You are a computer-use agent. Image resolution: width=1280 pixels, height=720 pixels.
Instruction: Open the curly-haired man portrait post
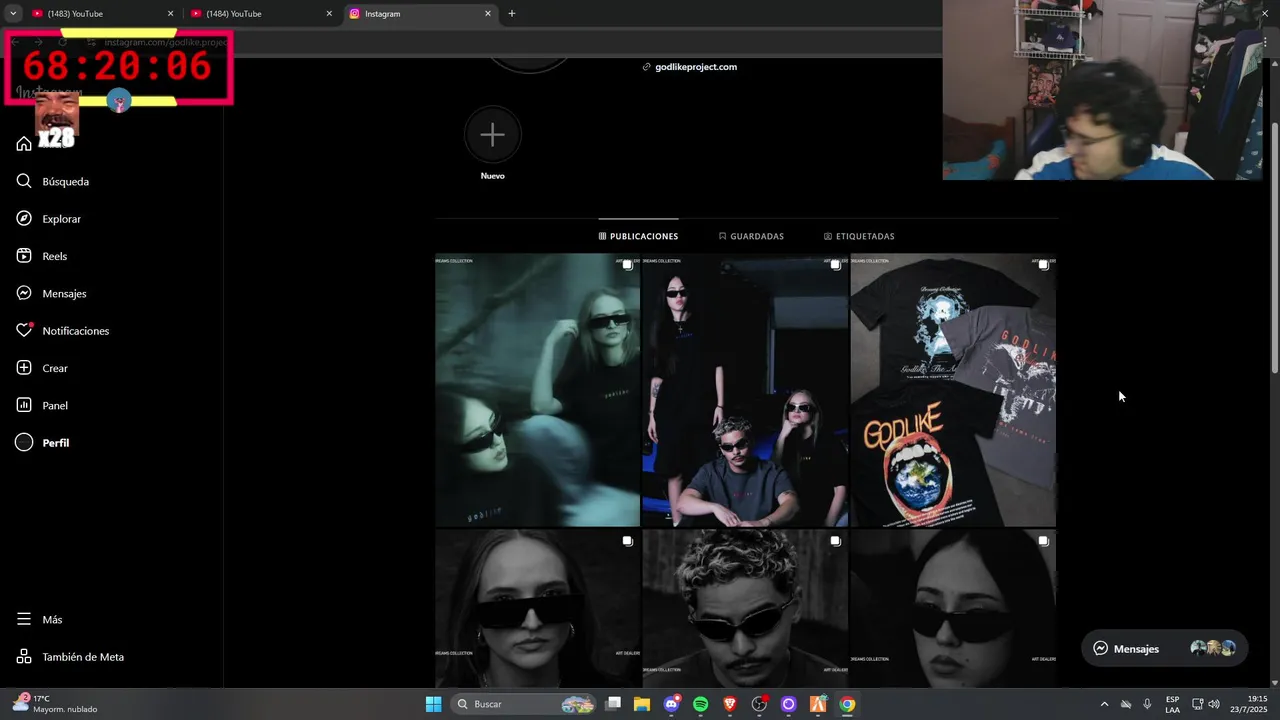coord(745,608)
